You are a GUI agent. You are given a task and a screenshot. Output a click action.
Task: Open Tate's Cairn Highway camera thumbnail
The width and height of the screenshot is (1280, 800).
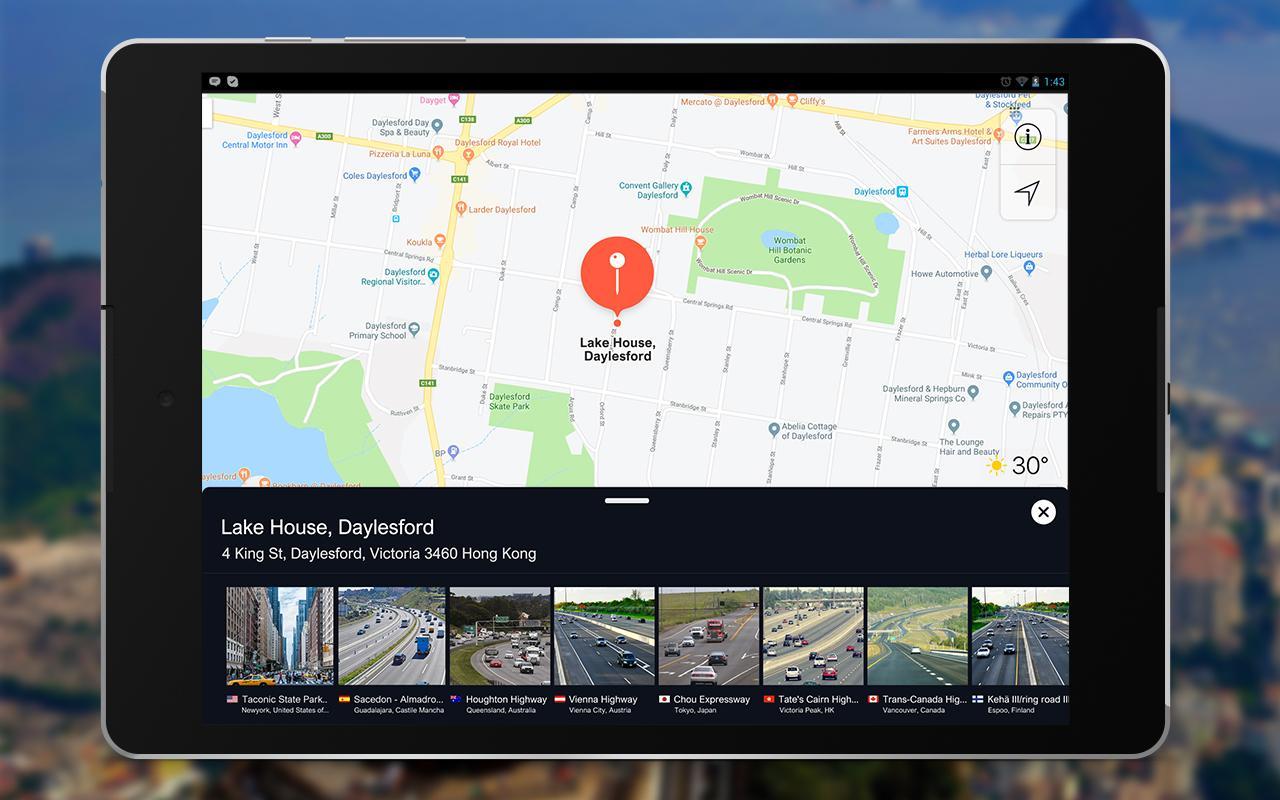point(813,636)
